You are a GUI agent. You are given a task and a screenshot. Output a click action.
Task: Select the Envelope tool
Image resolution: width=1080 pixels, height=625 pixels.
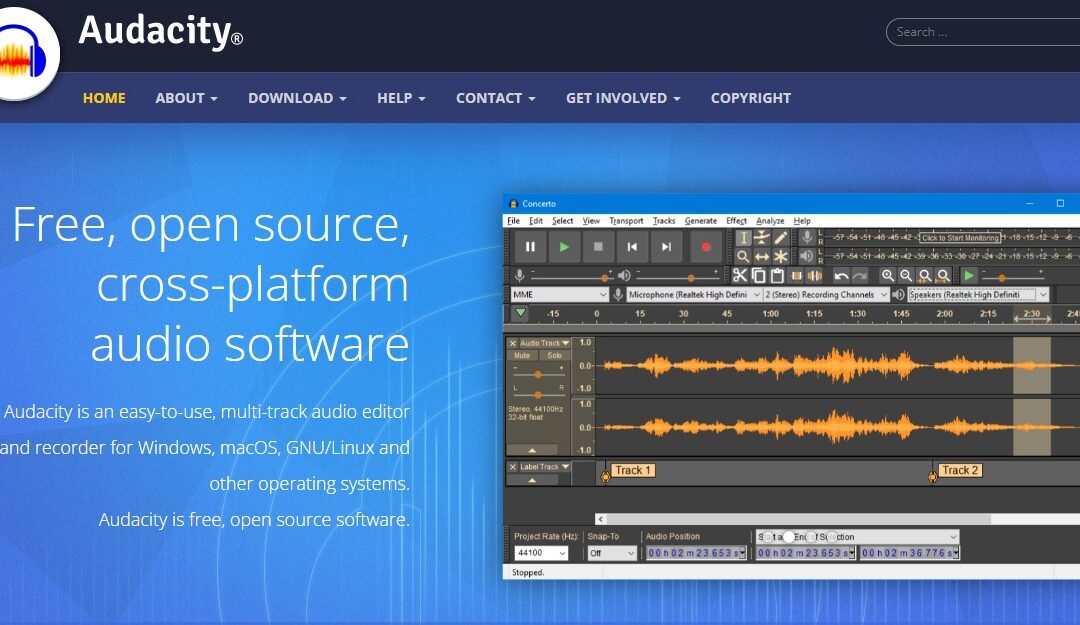tap(761, 238)
